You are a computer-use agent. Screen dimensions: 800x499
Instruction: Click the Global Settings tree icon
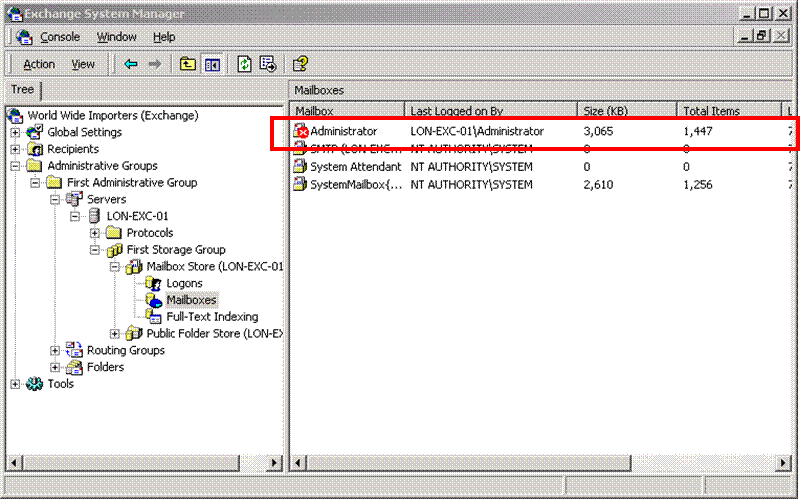click(x=35, y=132)
